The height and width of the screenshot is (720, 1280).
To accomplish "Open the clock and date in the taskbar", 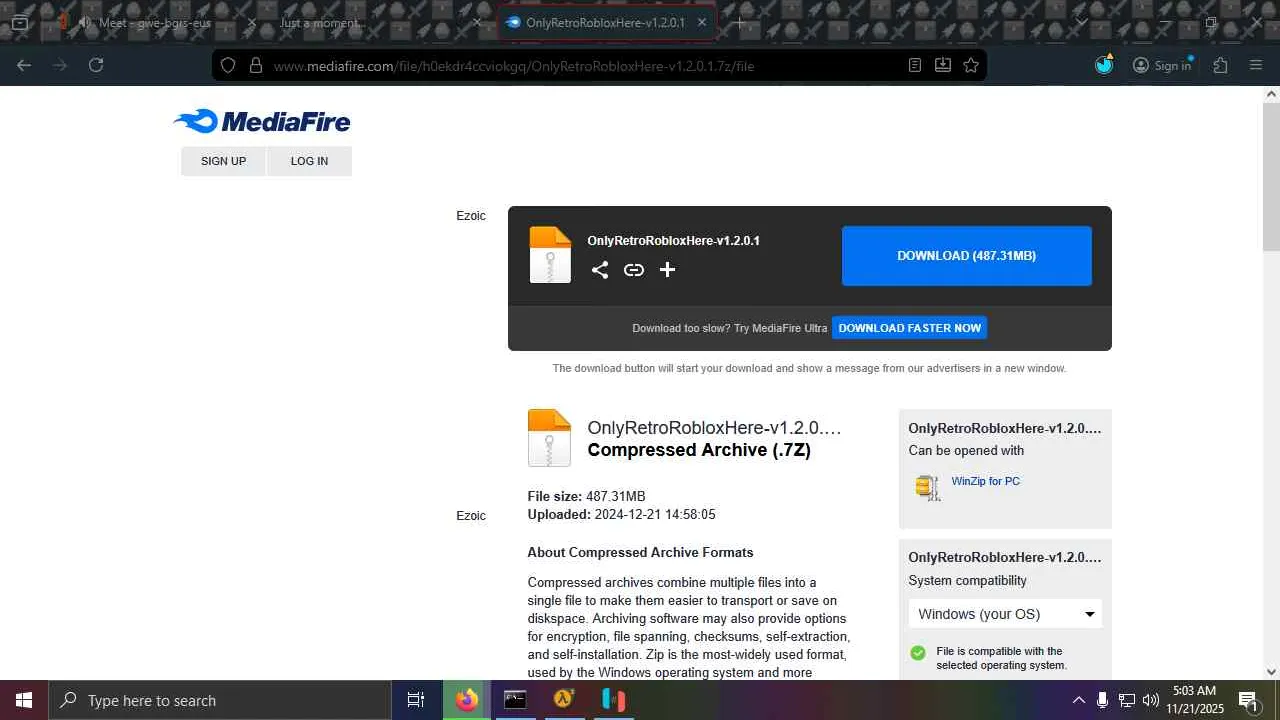I will (1195, 700).
